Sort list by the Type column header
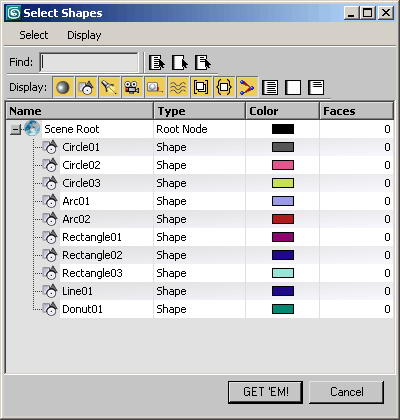400x420 pixels. coord(199,111)
